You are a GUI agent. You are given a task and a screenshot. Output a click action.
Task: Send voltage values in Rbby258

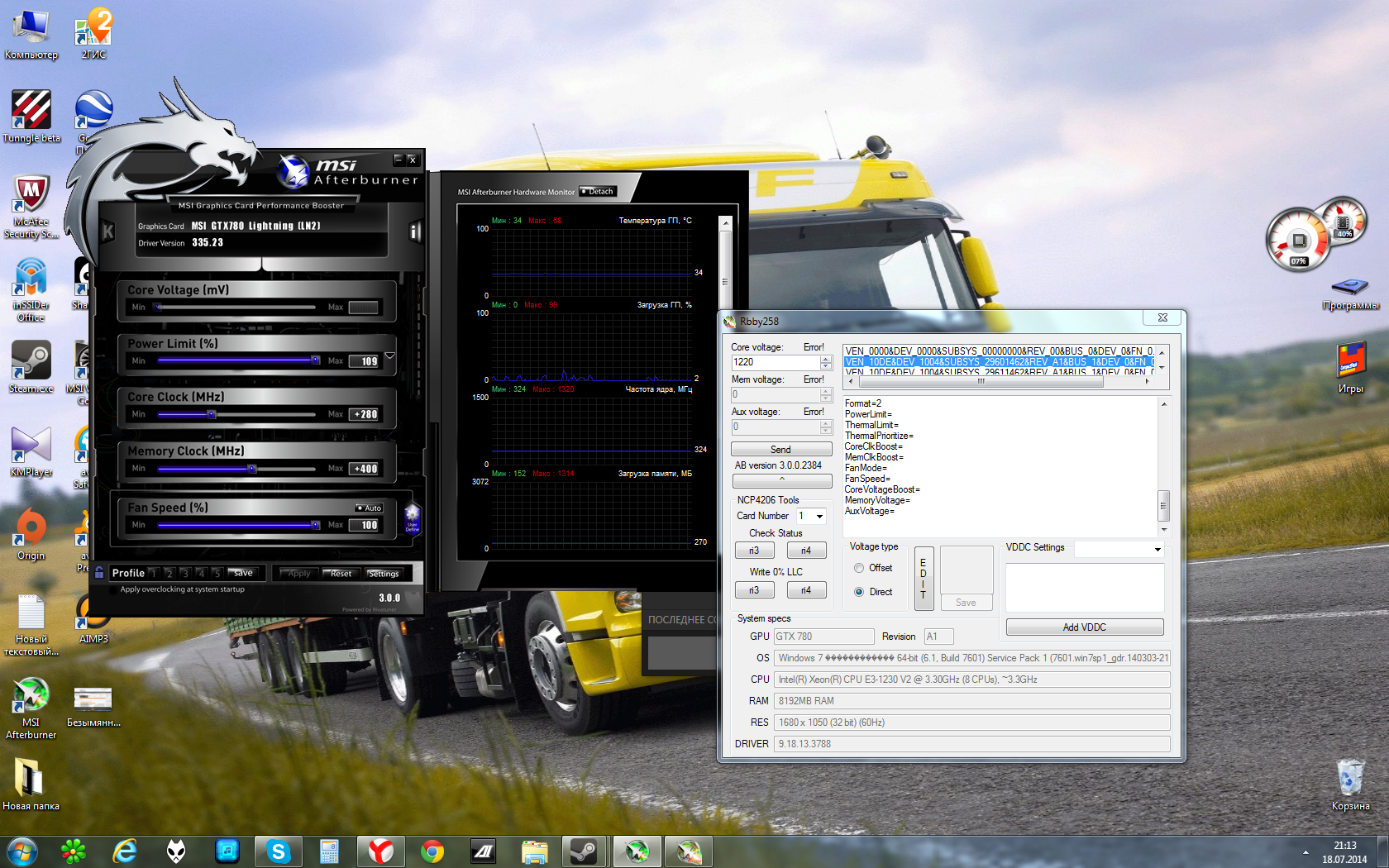[781, 450]
